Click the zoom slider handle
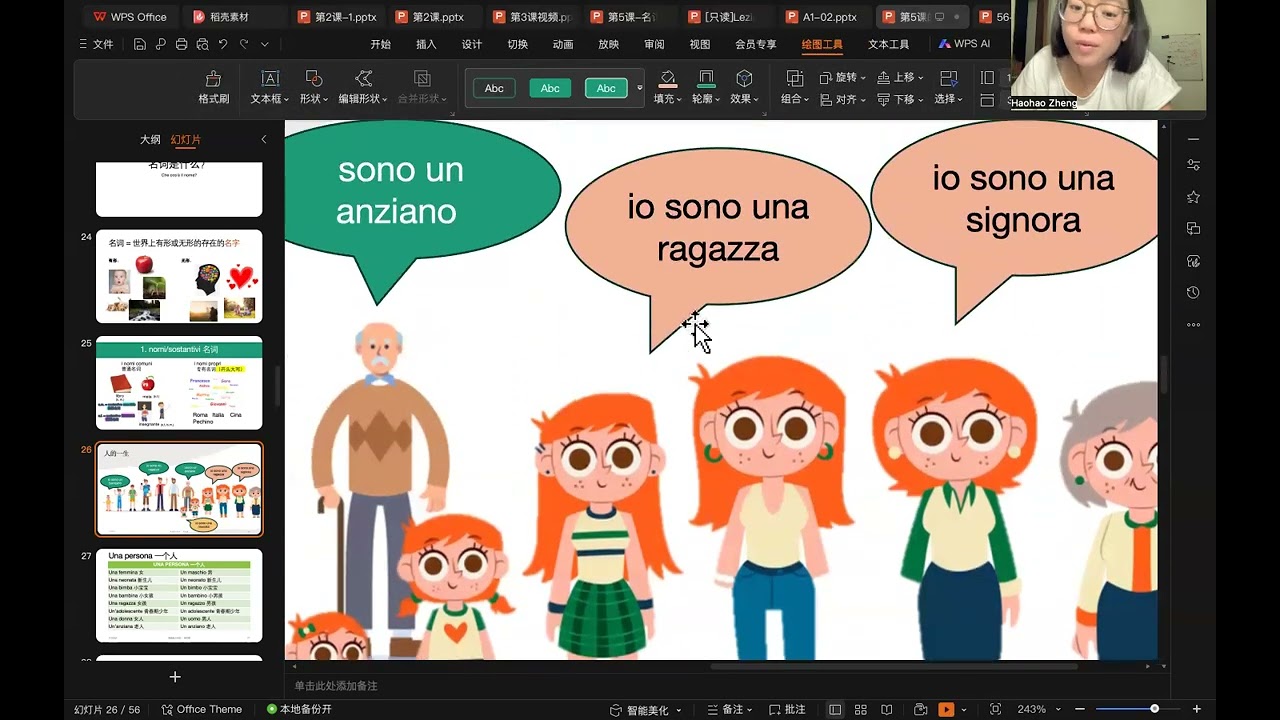1280x720 pixels. tap(1154, 709)
